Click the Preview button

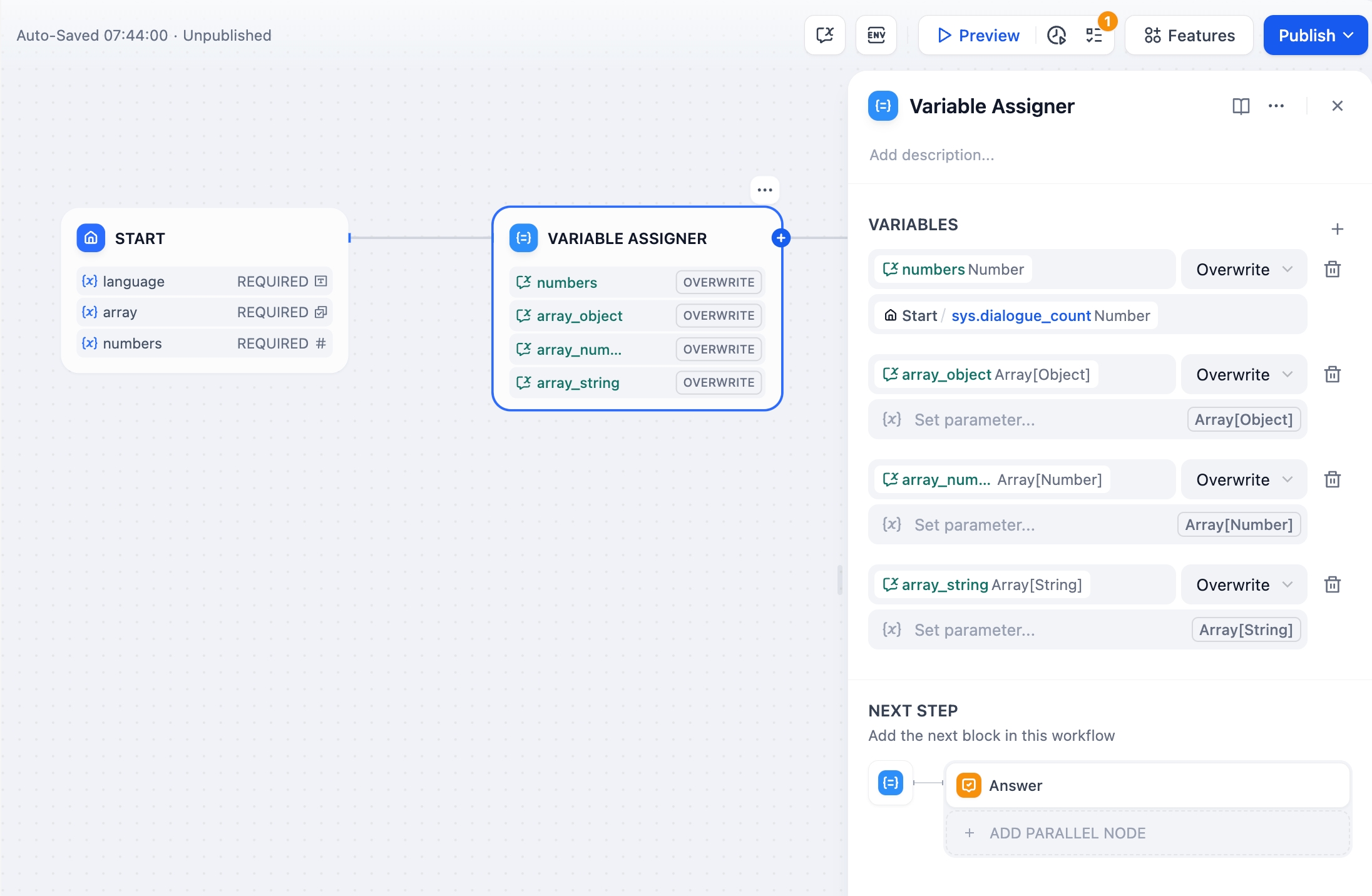[978, 35]
